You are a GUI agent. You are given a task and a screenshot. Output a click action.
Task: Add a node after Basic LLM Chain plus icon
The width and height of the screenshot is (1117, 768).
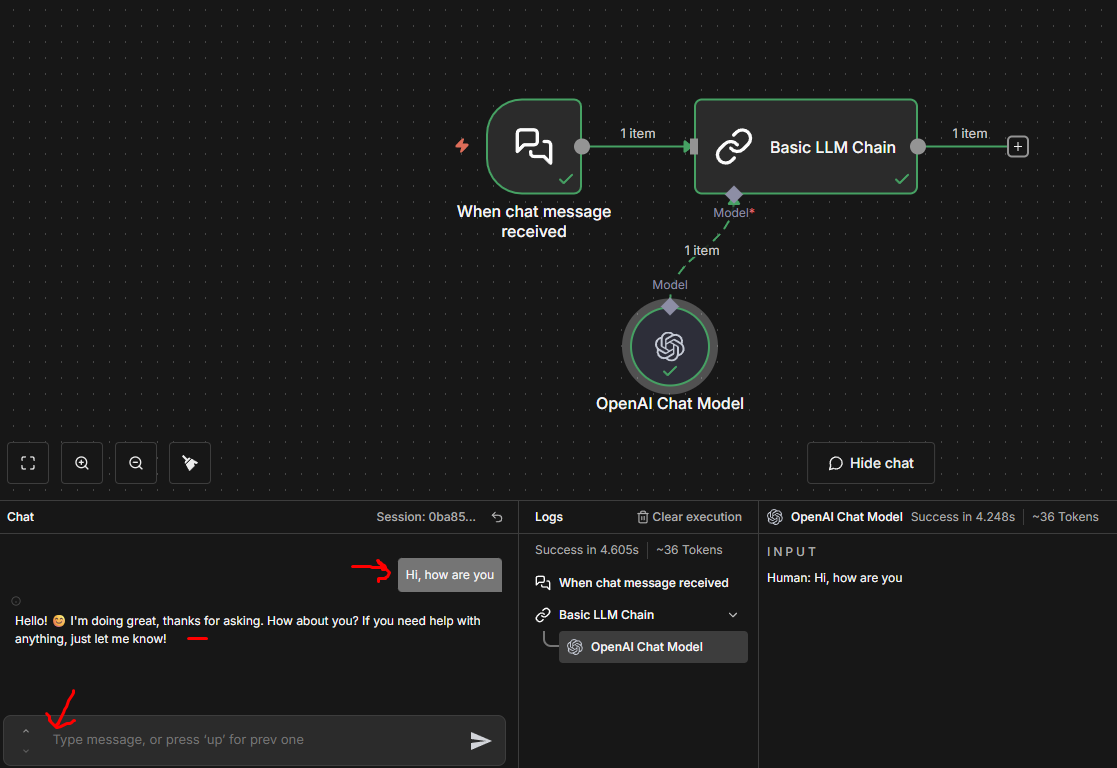pyautogui.click(x=1017, y=146)
